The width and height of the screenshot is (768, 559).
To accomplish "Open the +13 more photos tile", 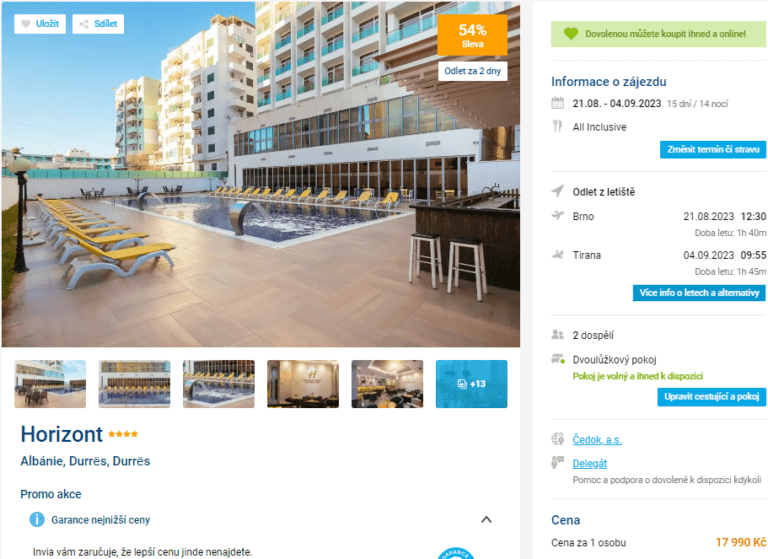I will tap(471, 384).
